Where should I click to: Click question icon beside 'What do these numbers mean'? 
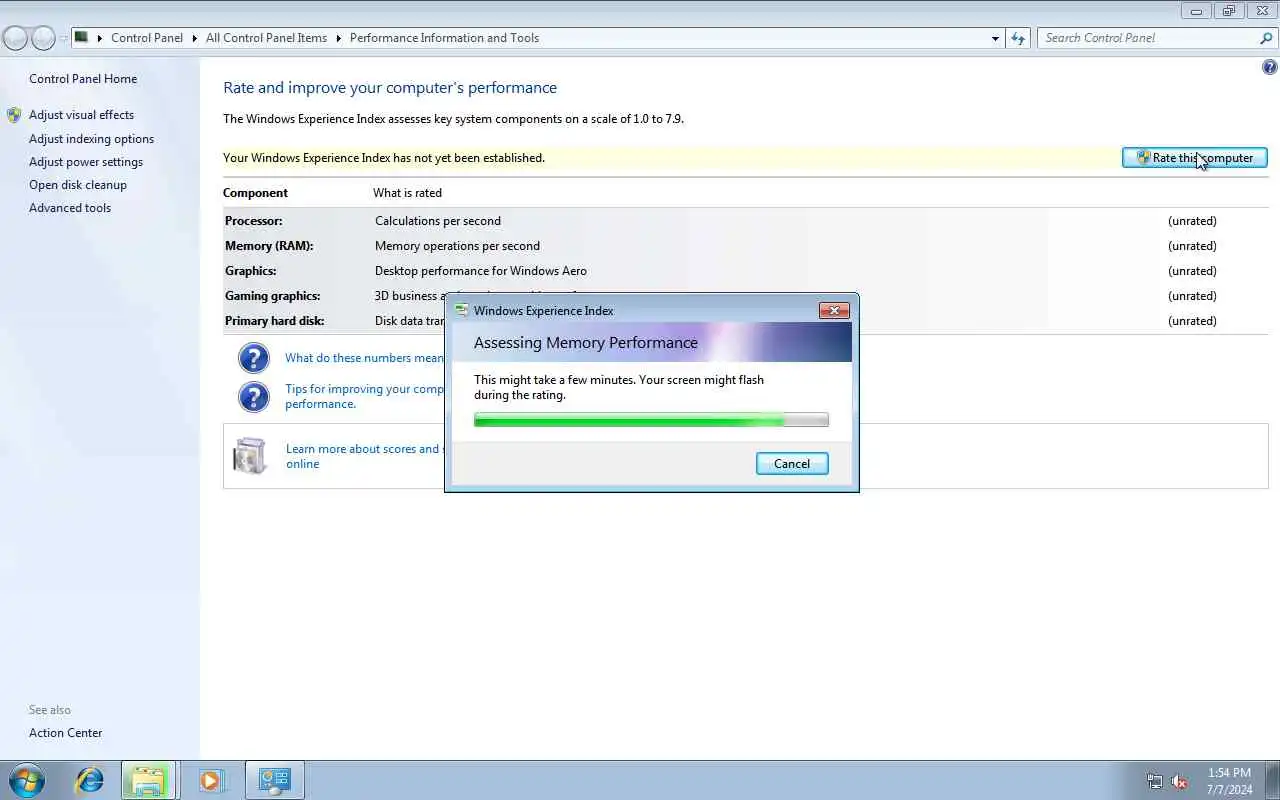coord(254,358)
